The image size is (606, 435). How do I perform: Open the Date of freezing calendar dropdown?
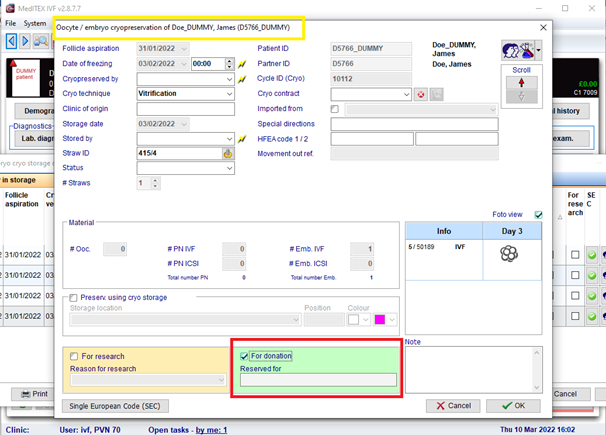pos(184,64)
